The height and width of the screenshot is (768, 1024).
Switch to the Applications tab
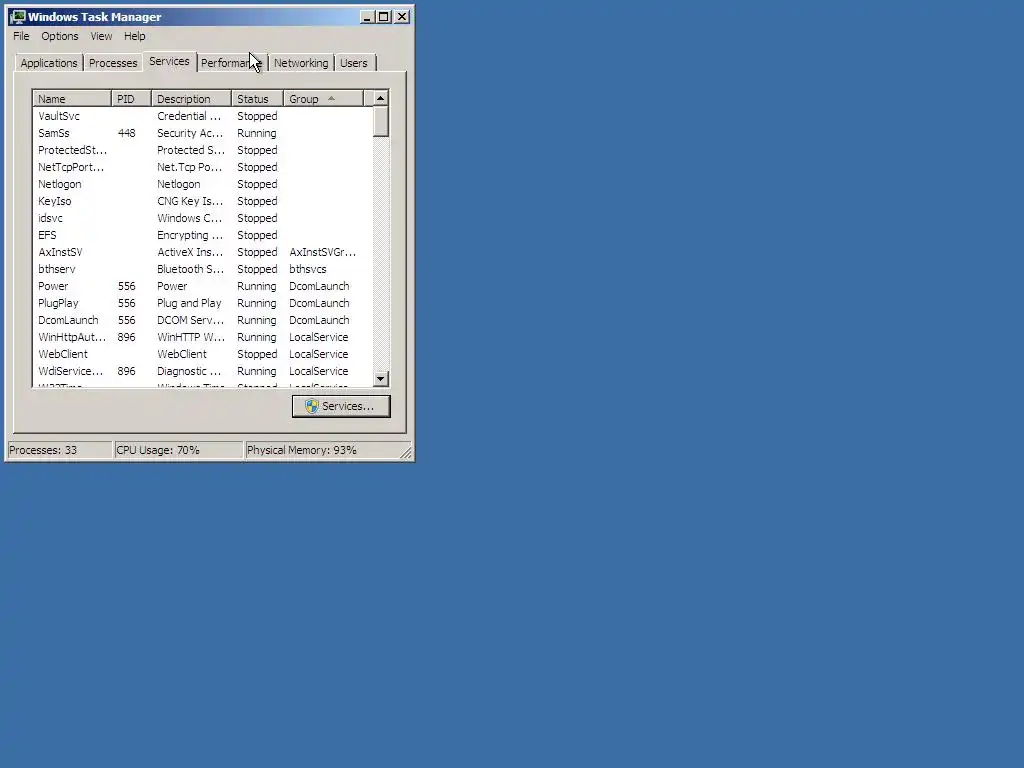(49, 63)
